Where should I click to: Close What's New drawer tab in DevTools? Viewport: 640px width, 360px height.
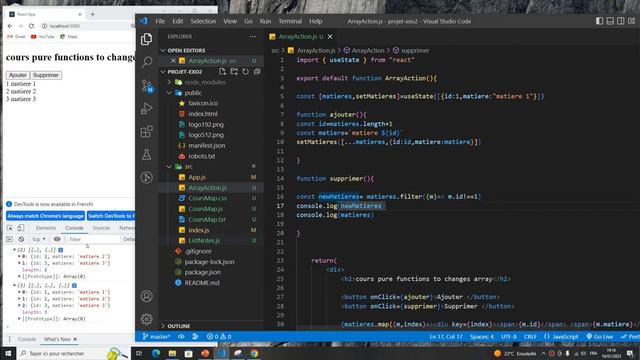(x=75, y=339)
